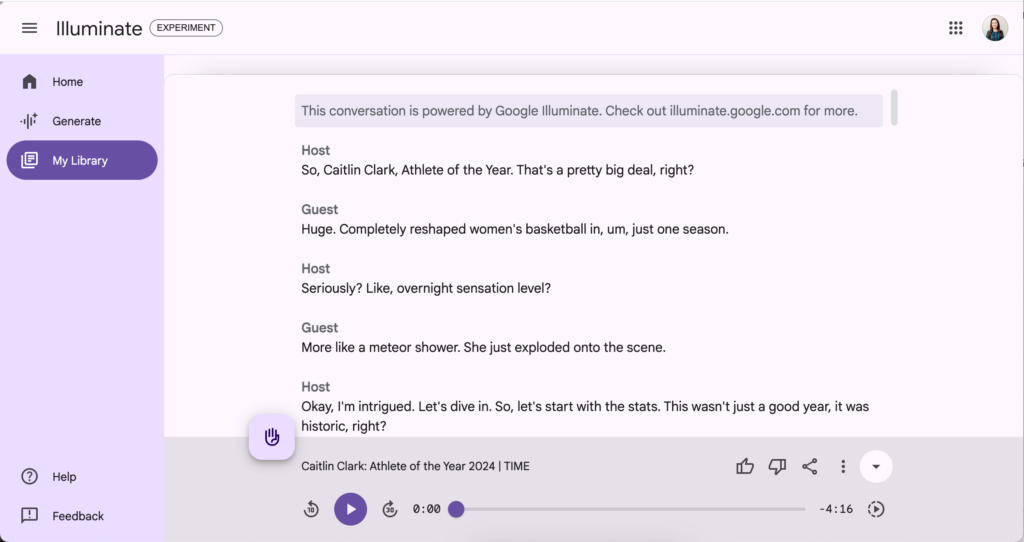The width and height of the screenshot is (1024, 542).
Task: Click the Feedback speech bubble icon
Action: pos(29,516)
